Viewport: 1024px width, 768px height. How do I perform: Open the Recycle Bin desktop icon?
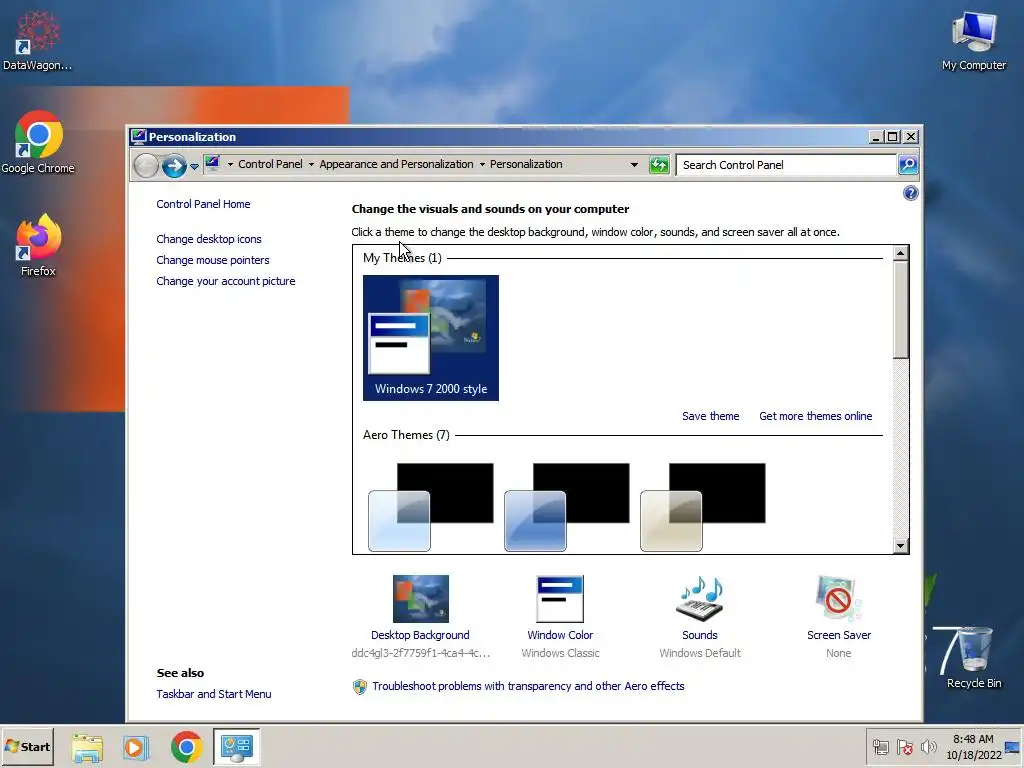coord(974,658)
